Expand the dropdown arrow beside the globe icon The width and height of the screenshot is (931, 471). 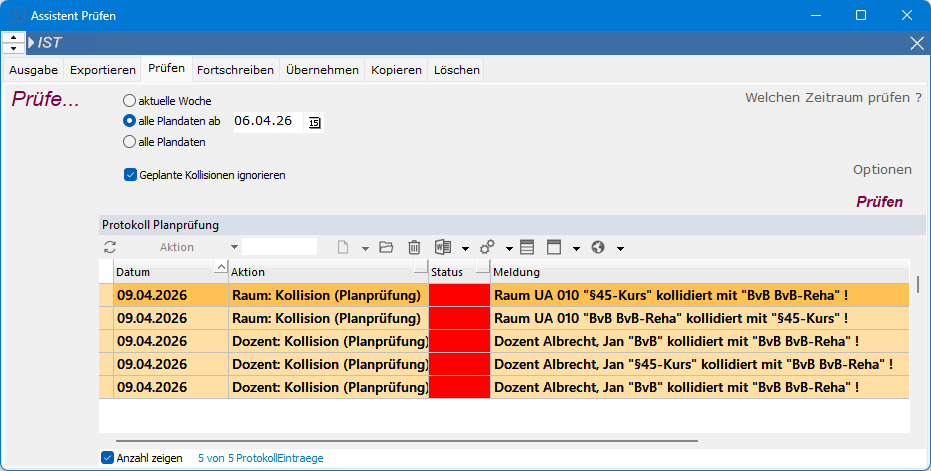(x=620, y=248)
